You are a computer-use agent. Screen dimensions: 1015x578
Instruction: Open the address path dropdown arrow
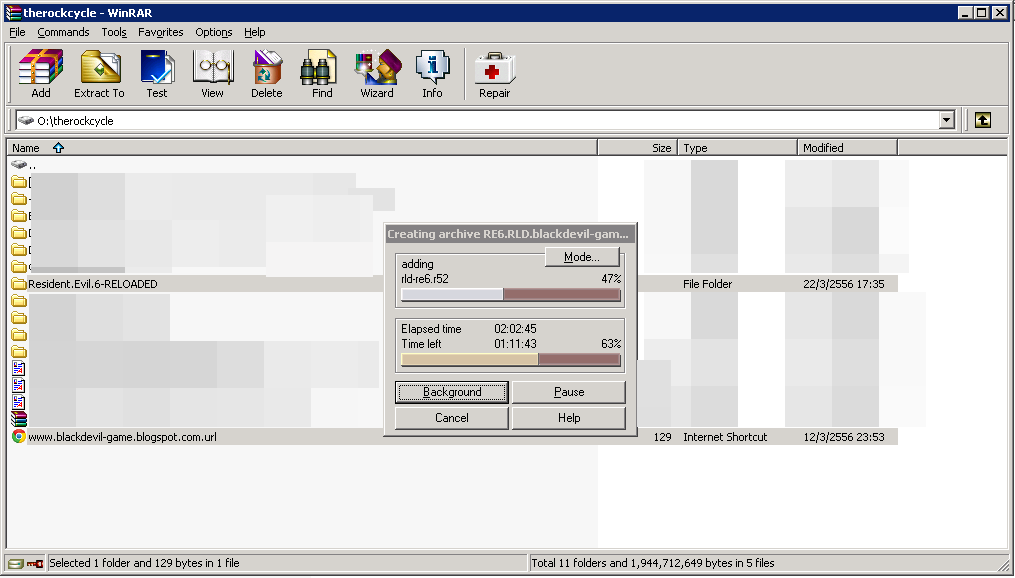947,120
